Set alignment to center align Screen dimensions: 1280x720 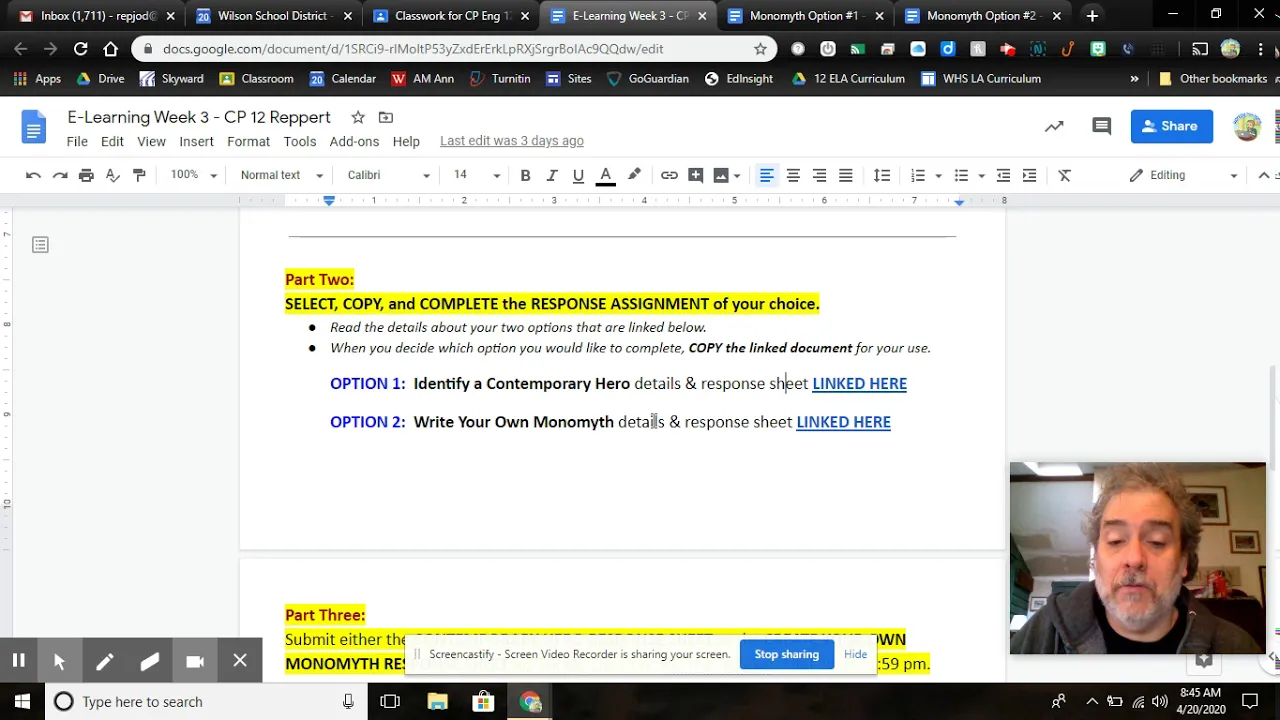coord(793,175)
